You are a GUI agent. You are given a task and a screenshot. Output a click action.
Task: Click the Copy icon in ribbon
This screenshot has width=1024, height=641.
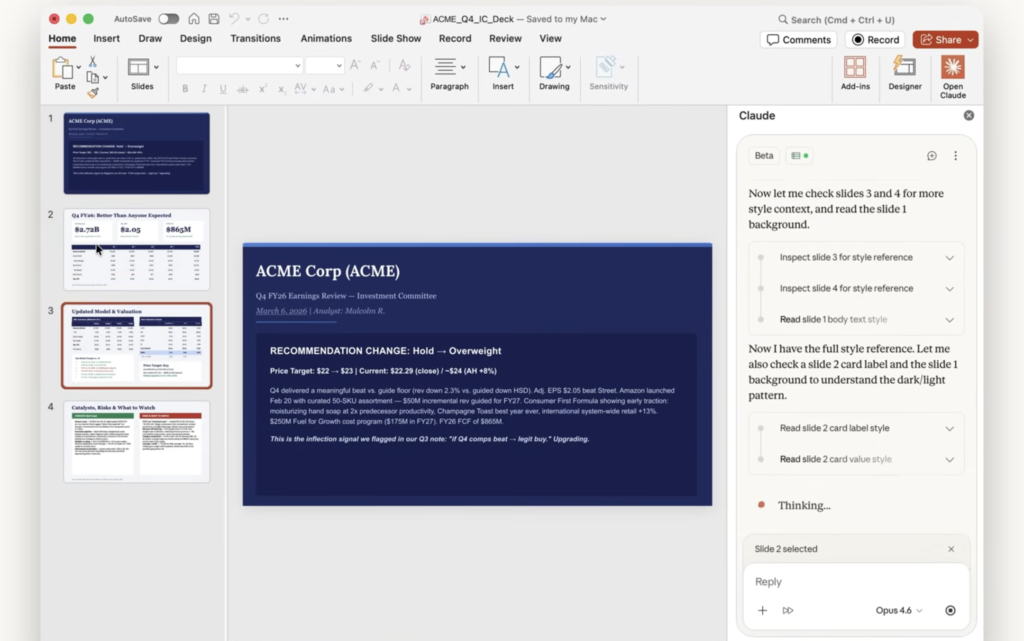point(93,78)
